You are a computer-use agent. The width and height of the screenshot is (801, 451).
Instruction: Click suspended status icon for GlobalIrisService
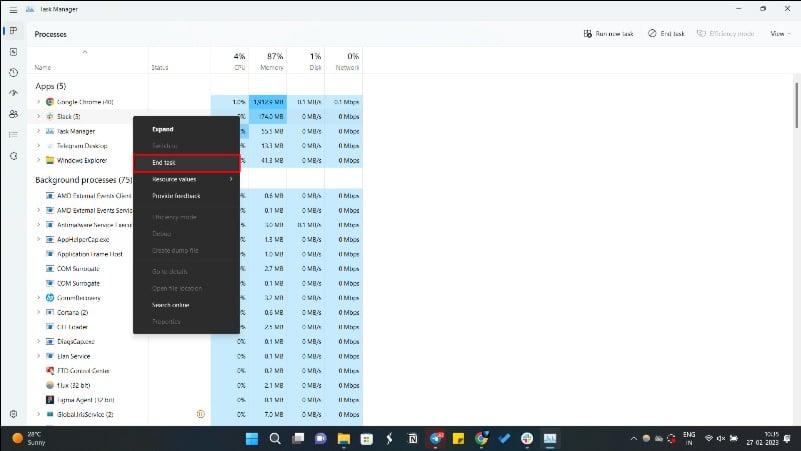point(201,414)
